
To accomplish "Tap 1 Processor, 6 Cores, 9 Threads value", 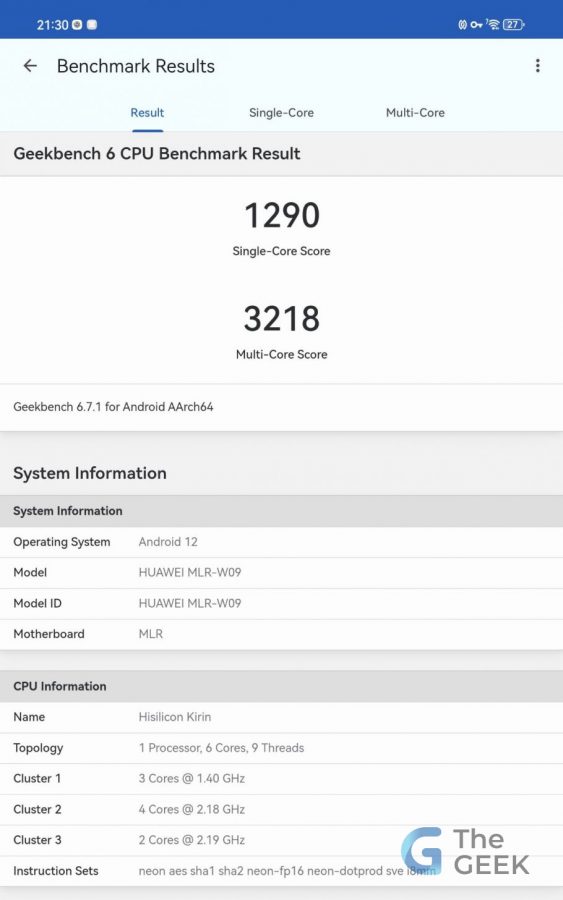I will click(222, 748).
